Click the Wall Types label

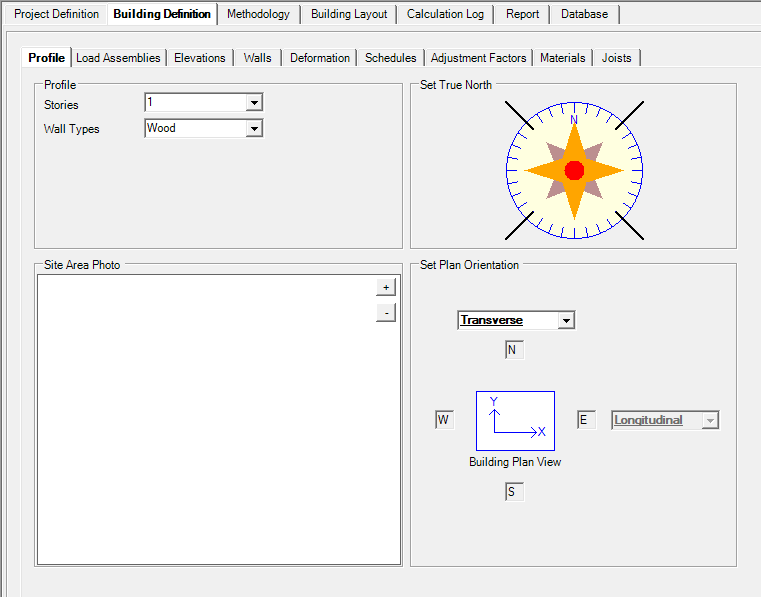pyautogui.click(x=71, y=129)
